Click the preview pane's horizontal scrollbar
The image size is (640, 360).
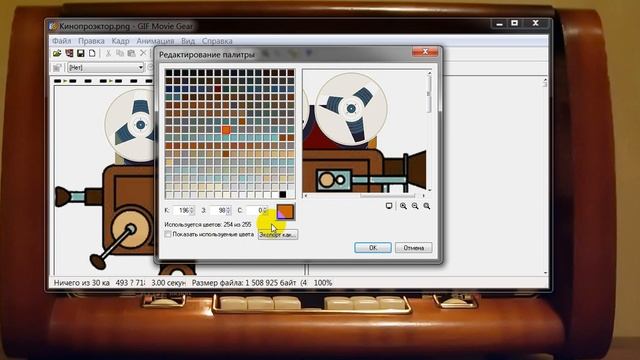364,196
